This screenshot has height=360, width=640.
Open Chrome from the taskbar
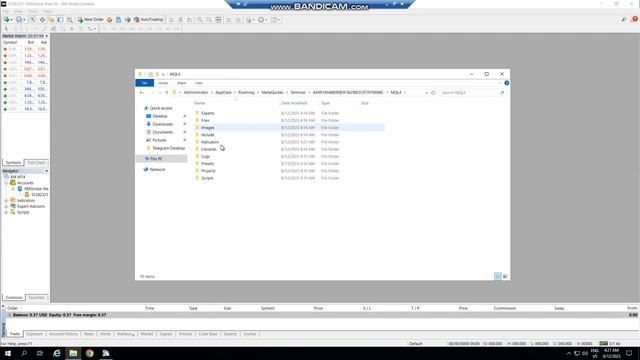click(x=90, y=353)
